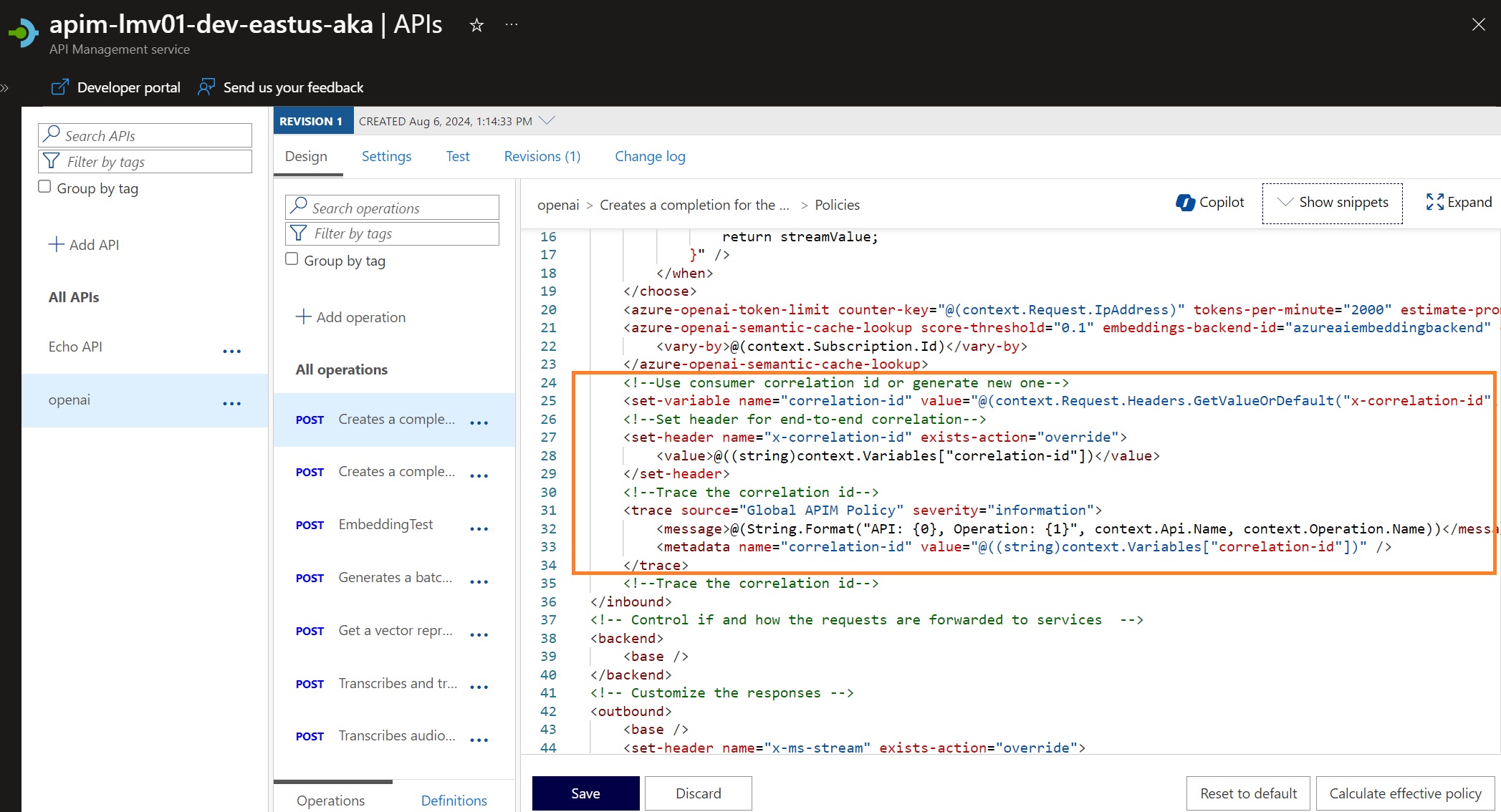Click the Creates a completion breadcrumb
Viewport: 1501px width, 812px height.
click(694, 205)
